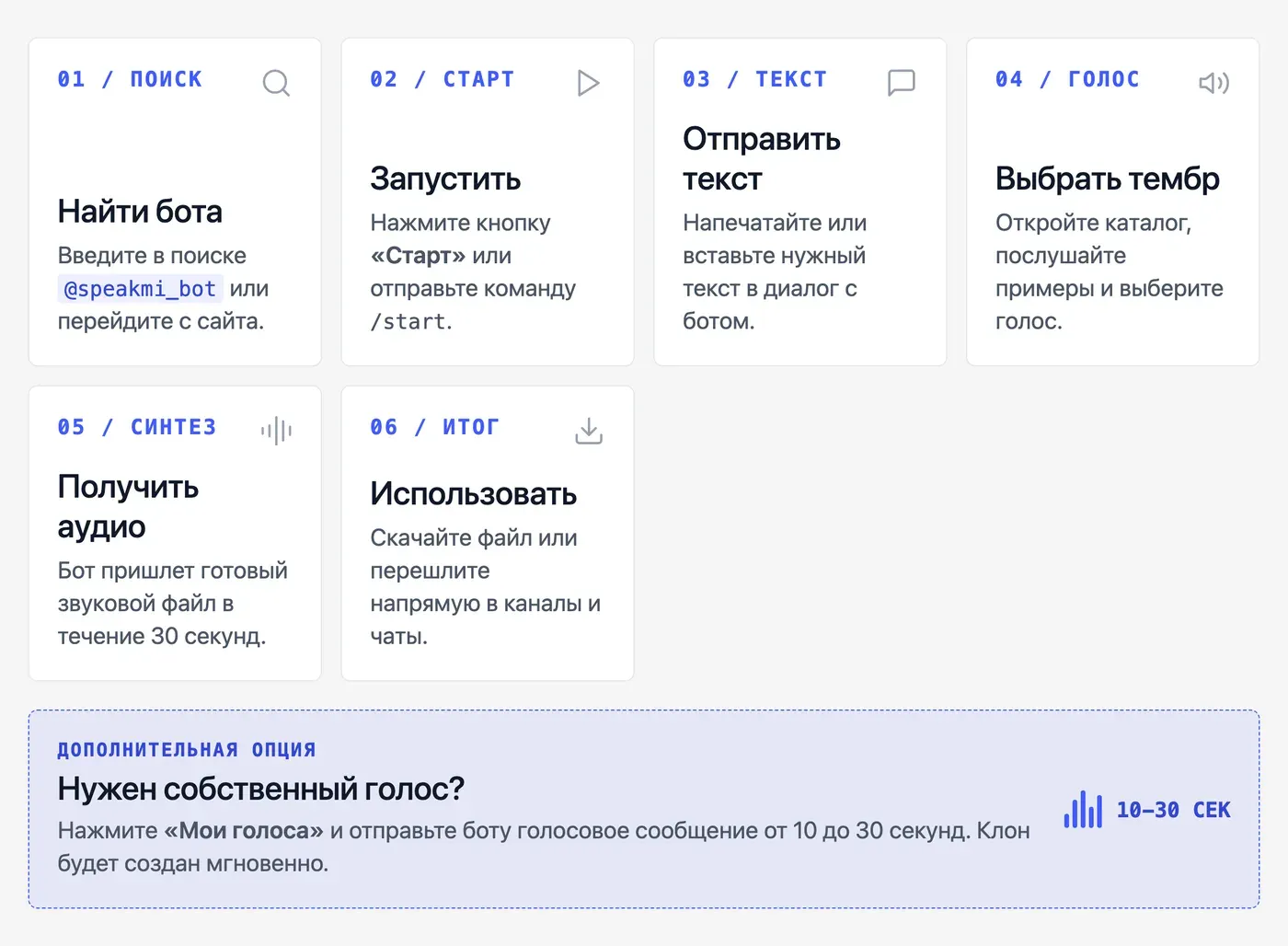Click the label «02 / СТАРТ»
The image size is (1288, 946).
(443, 79)
